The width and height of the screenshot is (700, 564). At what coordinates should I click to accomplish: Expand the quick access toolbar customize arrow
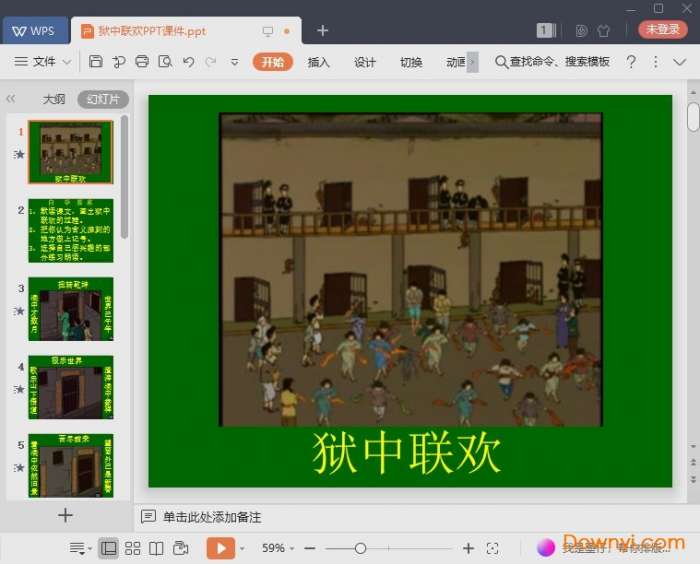pos(234,62)
